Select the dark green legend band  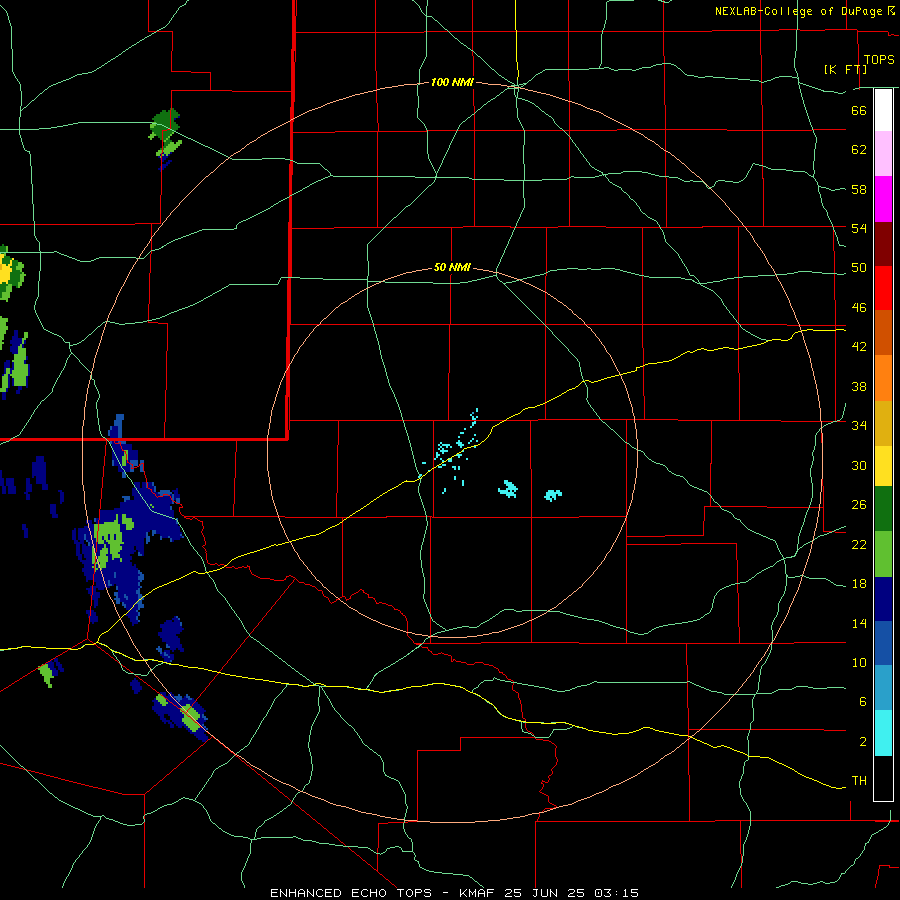[x=883, y=509]
